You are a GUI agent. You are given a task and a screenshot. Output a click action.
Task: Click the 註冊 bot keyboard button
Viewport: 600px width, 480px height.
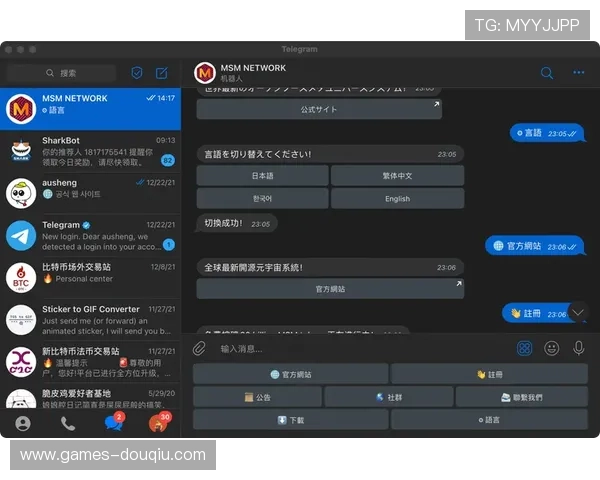click(489, 374)
